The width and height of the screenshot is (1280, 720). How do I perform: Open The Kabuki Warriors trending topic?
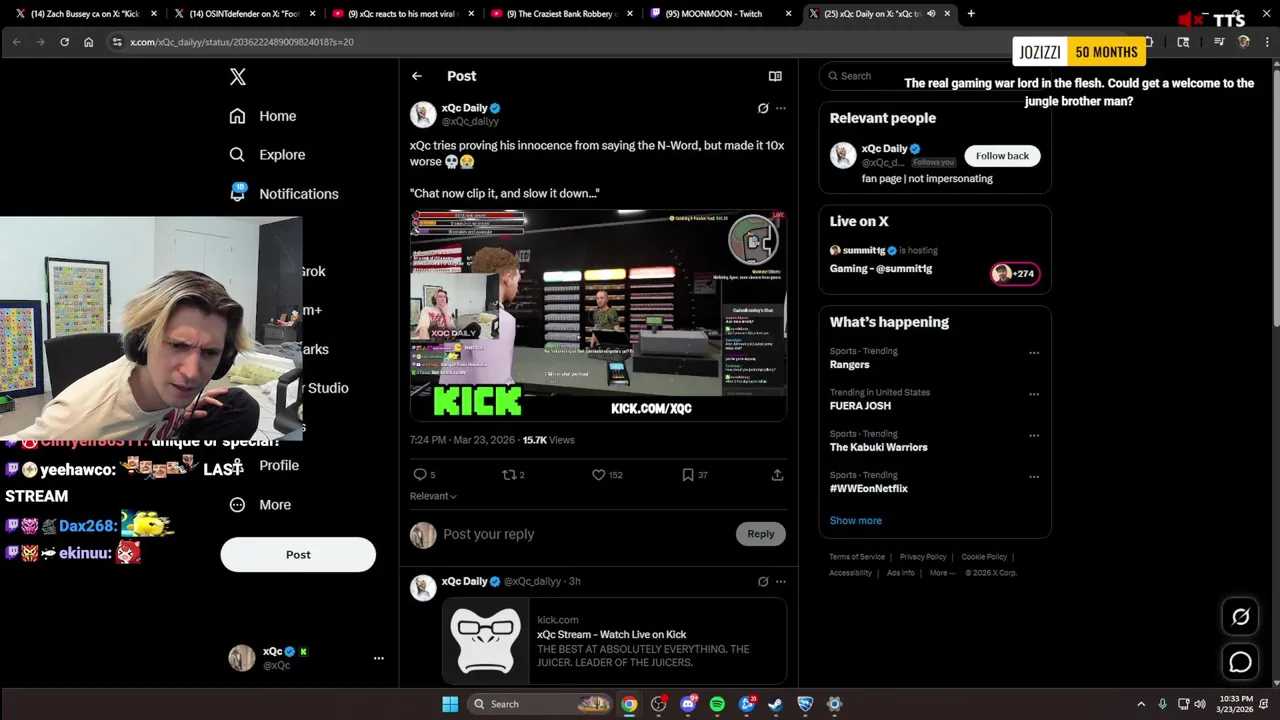click(878, 447)
